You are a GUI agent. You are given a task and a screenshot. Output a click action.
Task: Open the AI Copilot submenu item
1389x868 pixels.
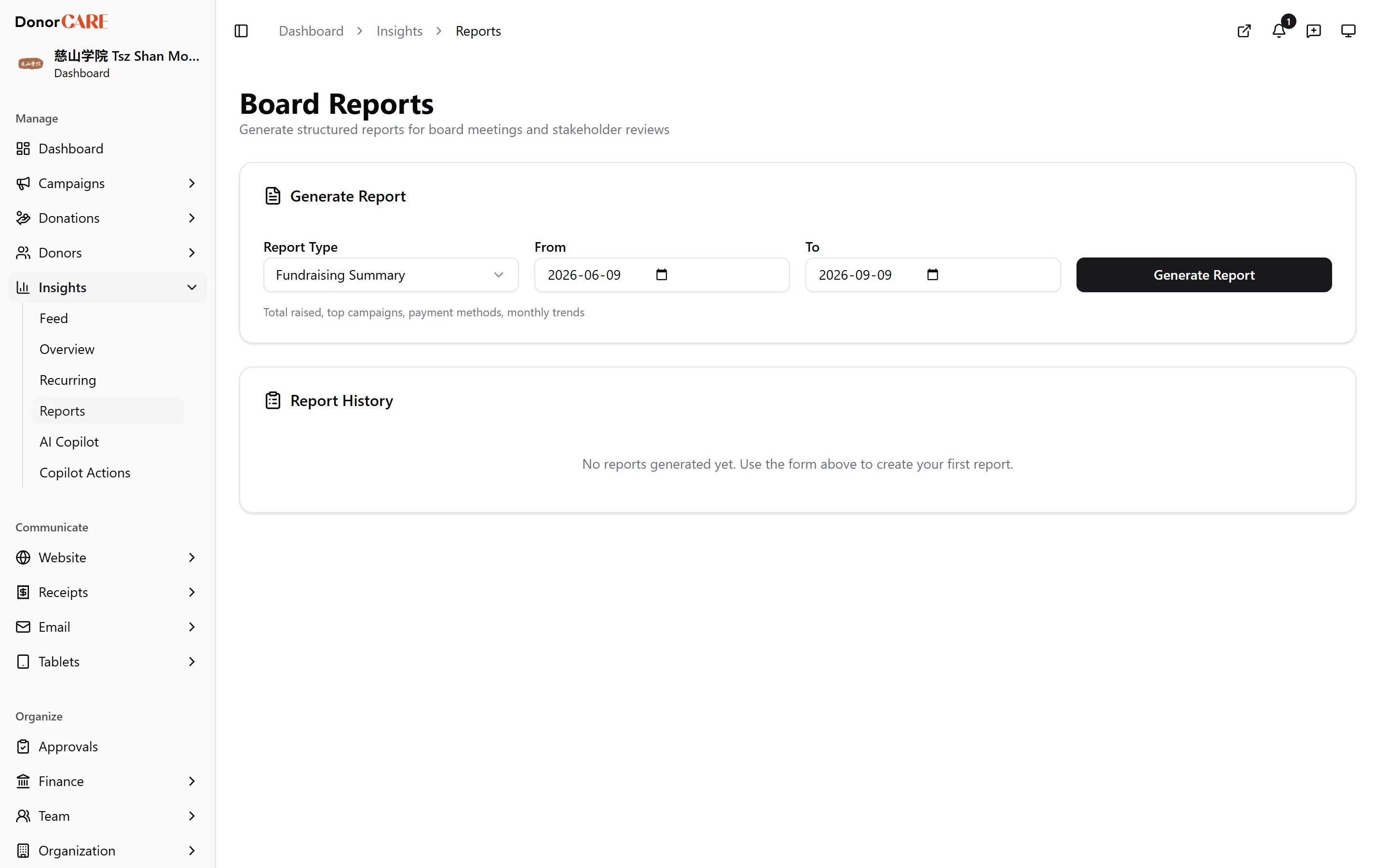pyautogui.click(x=108, y=442)
